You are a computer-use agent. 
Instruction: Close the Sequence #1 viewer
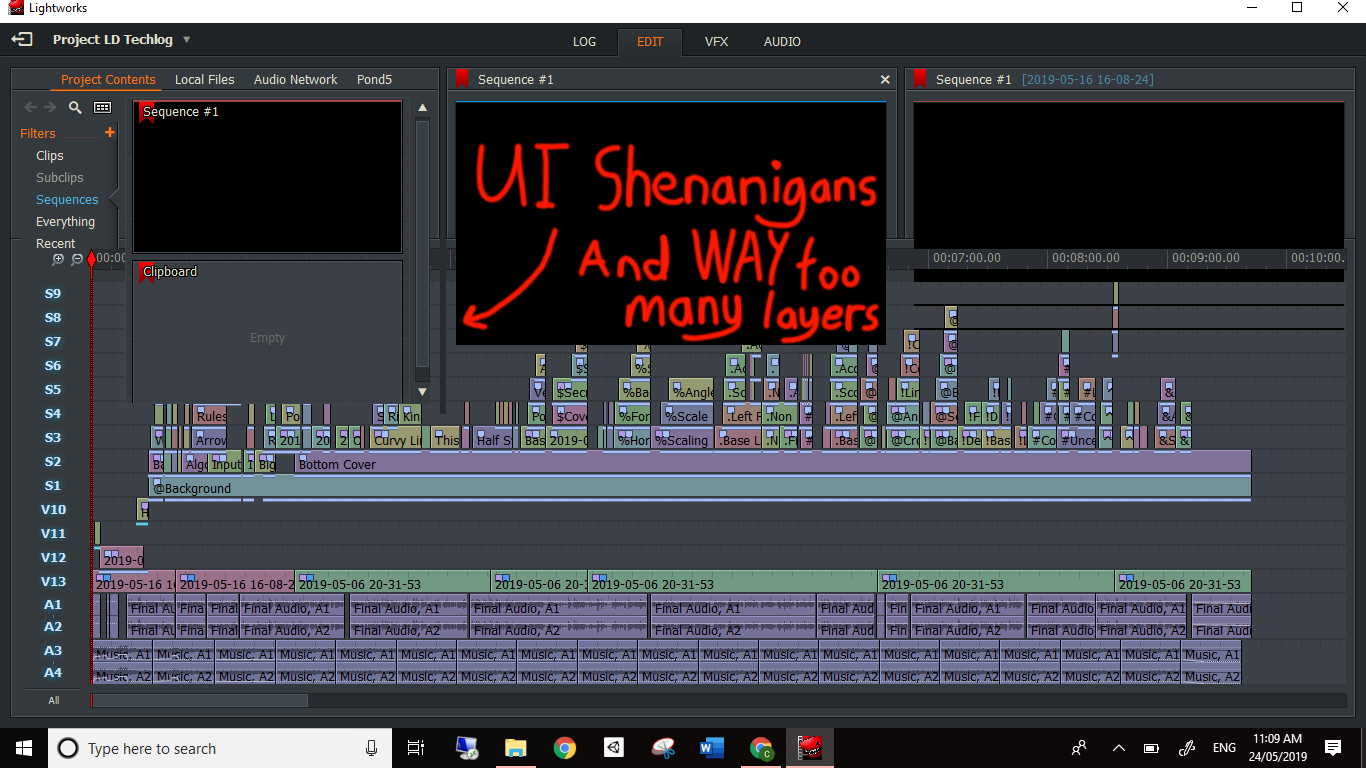pyautogui.click(x=885, y=80)
